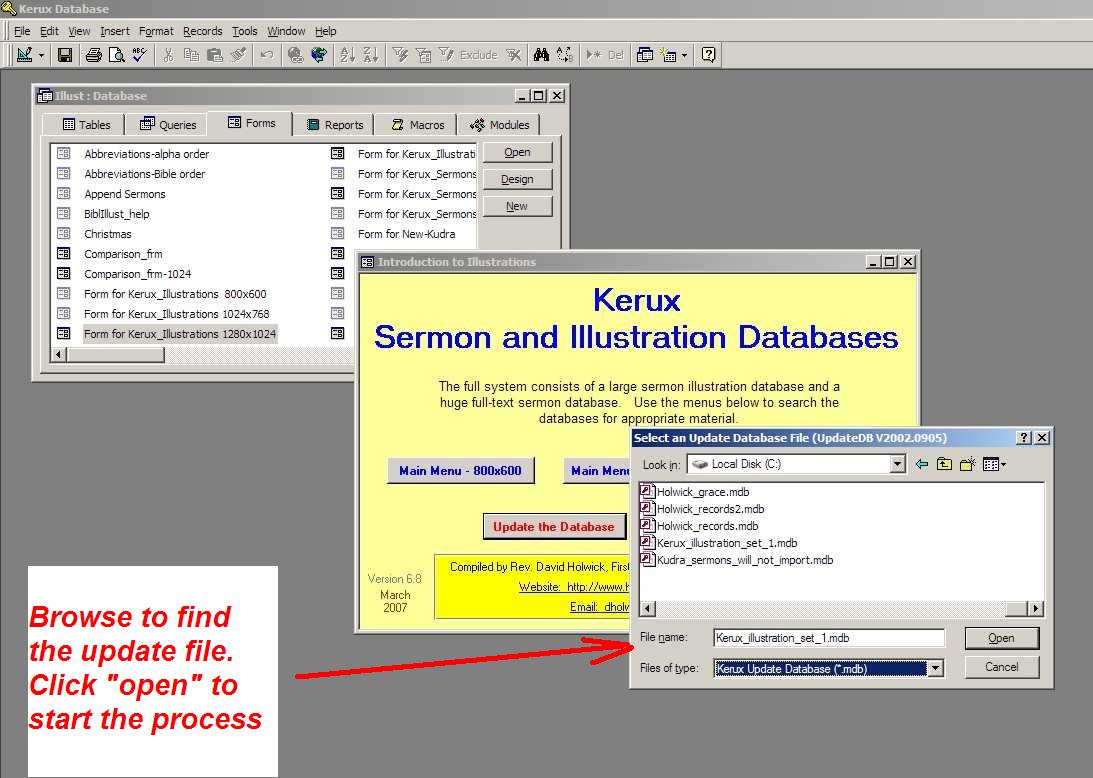Screen dimensions: 1093x778
Task: Click the Filter By Form icon
Action: (x=423, y=55)
